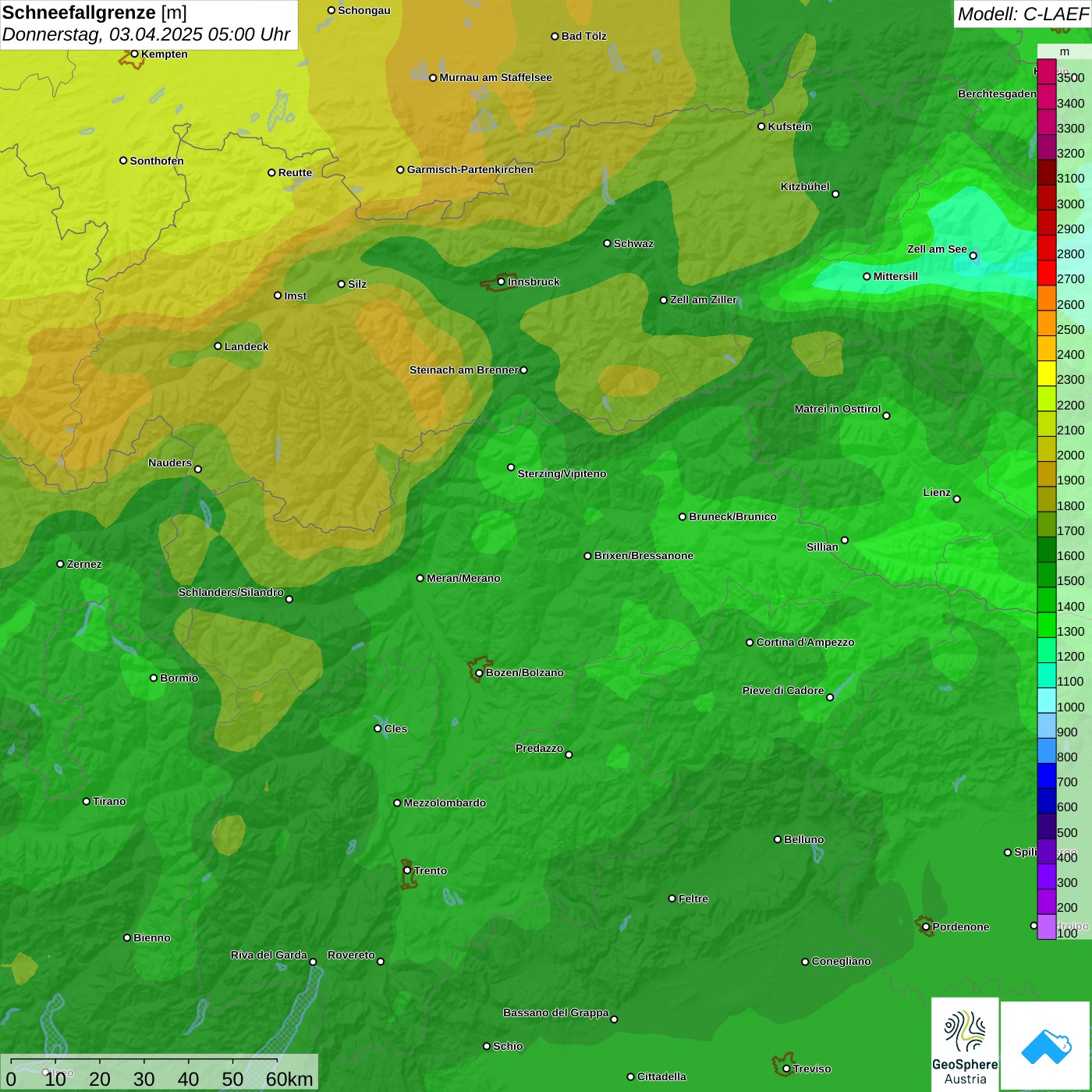Screen dimensions: 1092x1092
Task: Click the Mittersill label
Action: 896,276
